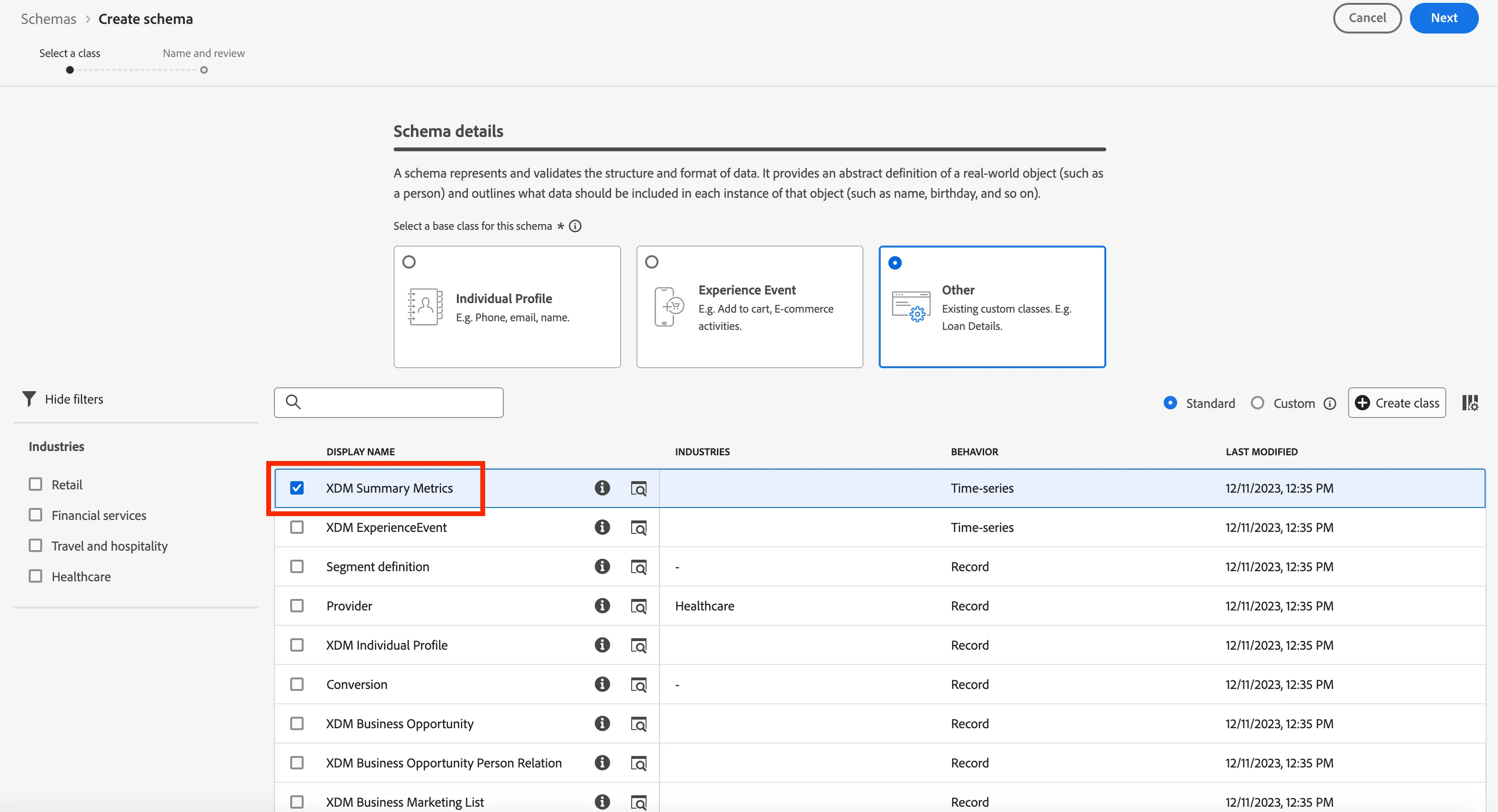Preview XDM Business Opportunity class
Image resolution: width=1498 pixels, height=812 pixels.
[638, 723]
